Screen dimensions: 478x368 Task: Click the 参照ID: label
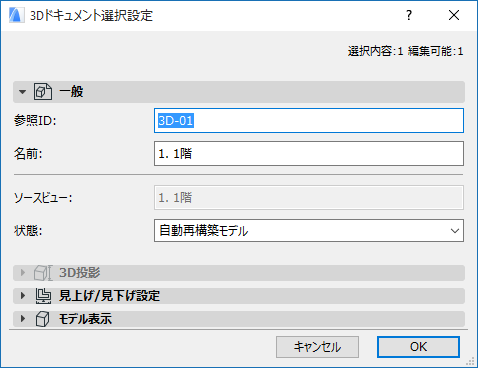[x=35, y=121]
